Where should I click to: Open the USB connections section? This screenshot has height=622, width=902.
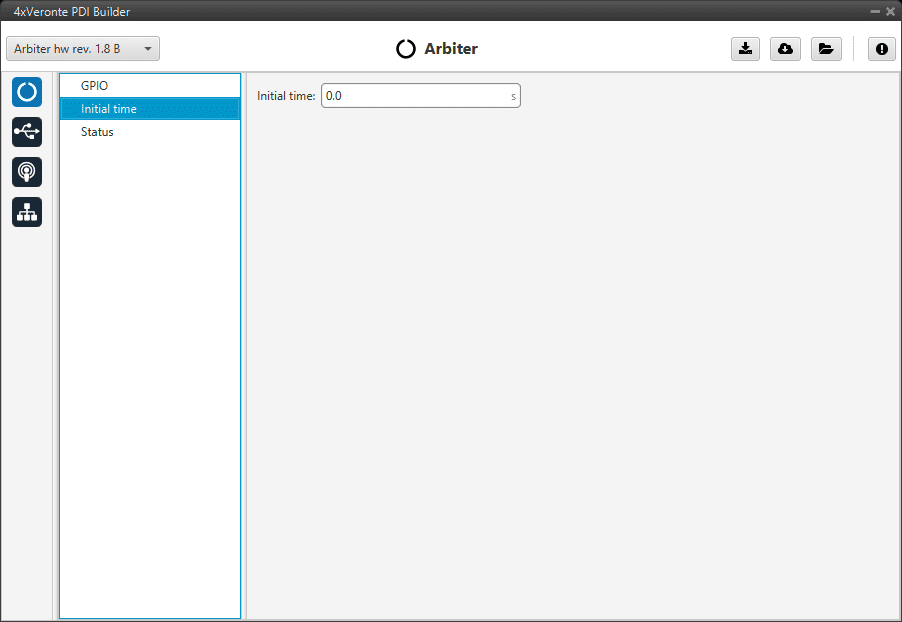pos(27,132)
